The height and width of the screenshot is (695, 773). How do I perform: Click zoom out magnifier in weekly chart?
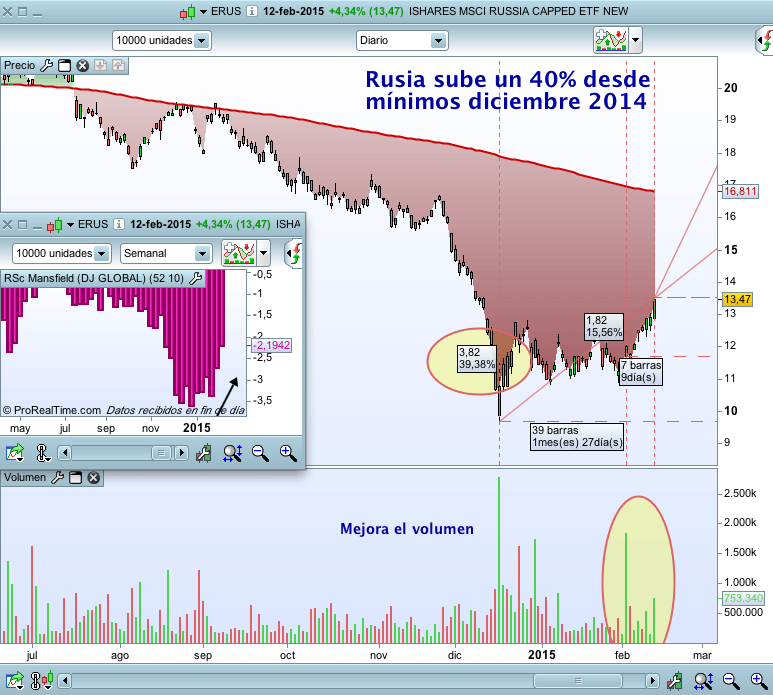click(x=261, y=453)
